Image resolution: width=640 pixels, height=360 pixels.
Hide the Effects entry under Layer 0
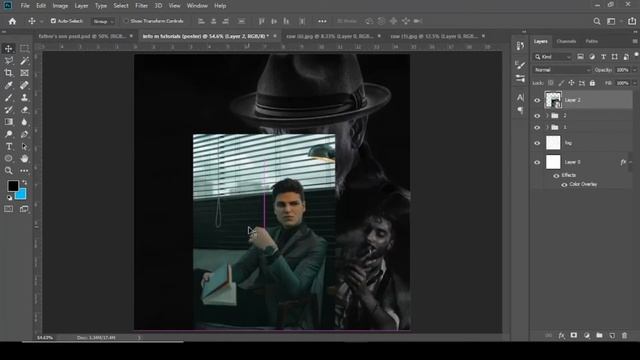556,176
